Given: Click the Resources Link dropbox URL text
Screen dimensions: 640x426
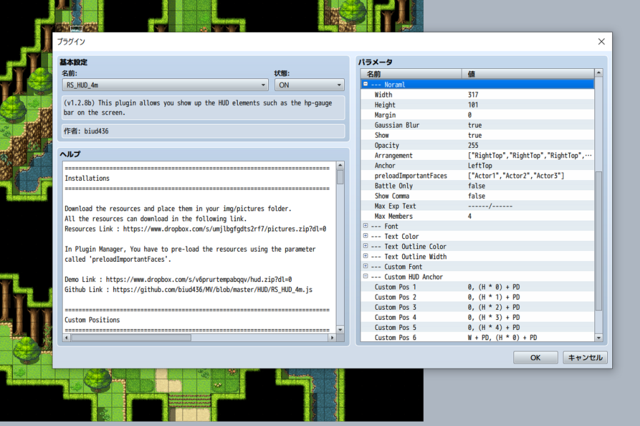Looking at the screenshot, I should click(x=224, y=229).
